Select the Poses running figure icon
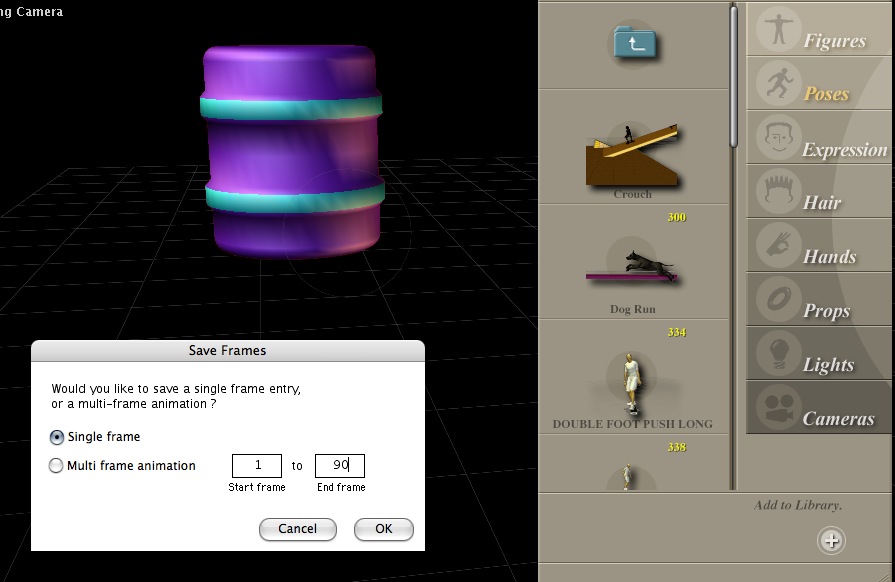This screenshot has height=582, width=895. pyautogui.click(x=779, y=83)
